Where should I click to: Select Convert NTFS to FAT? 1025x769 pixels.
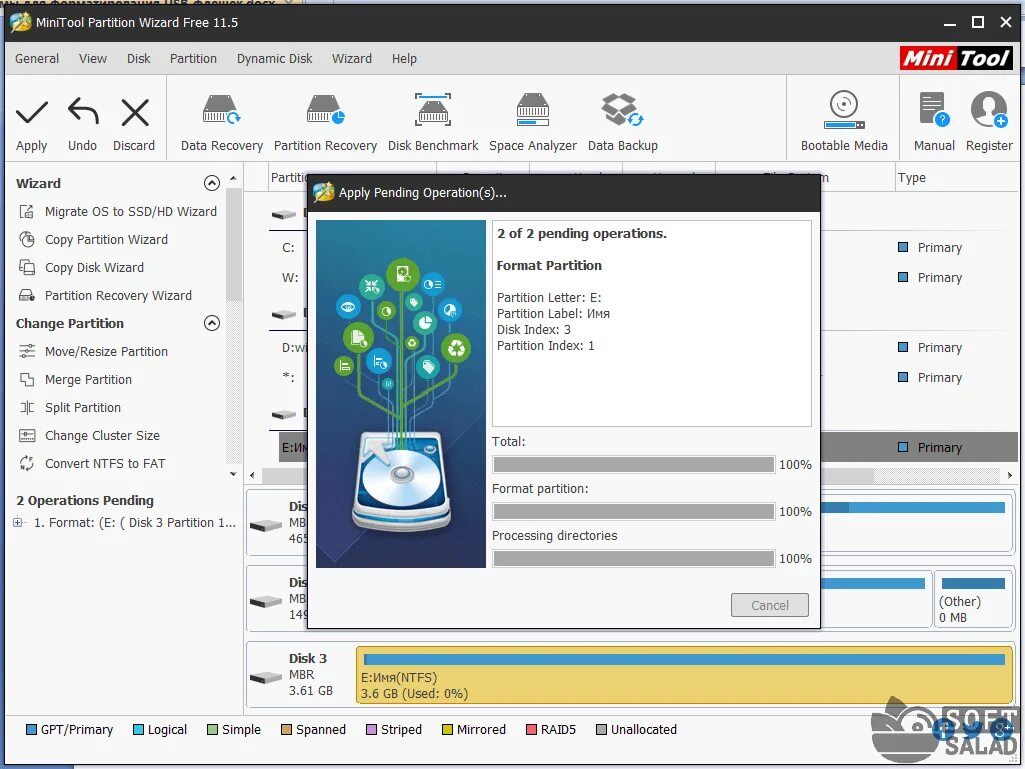(x=92, y=464)
